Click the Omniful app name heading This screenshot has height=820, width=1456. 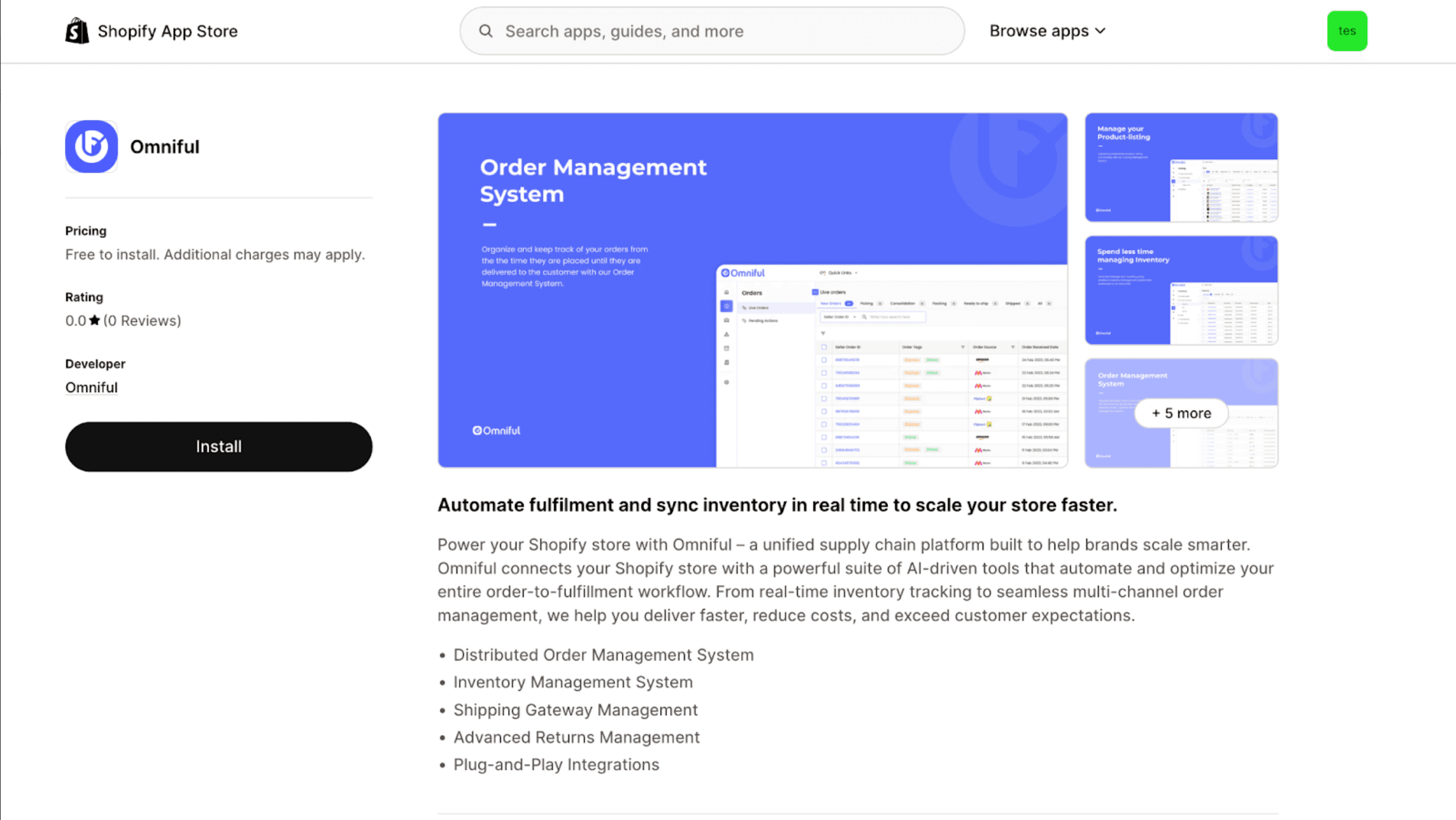[x=164, y=147]
